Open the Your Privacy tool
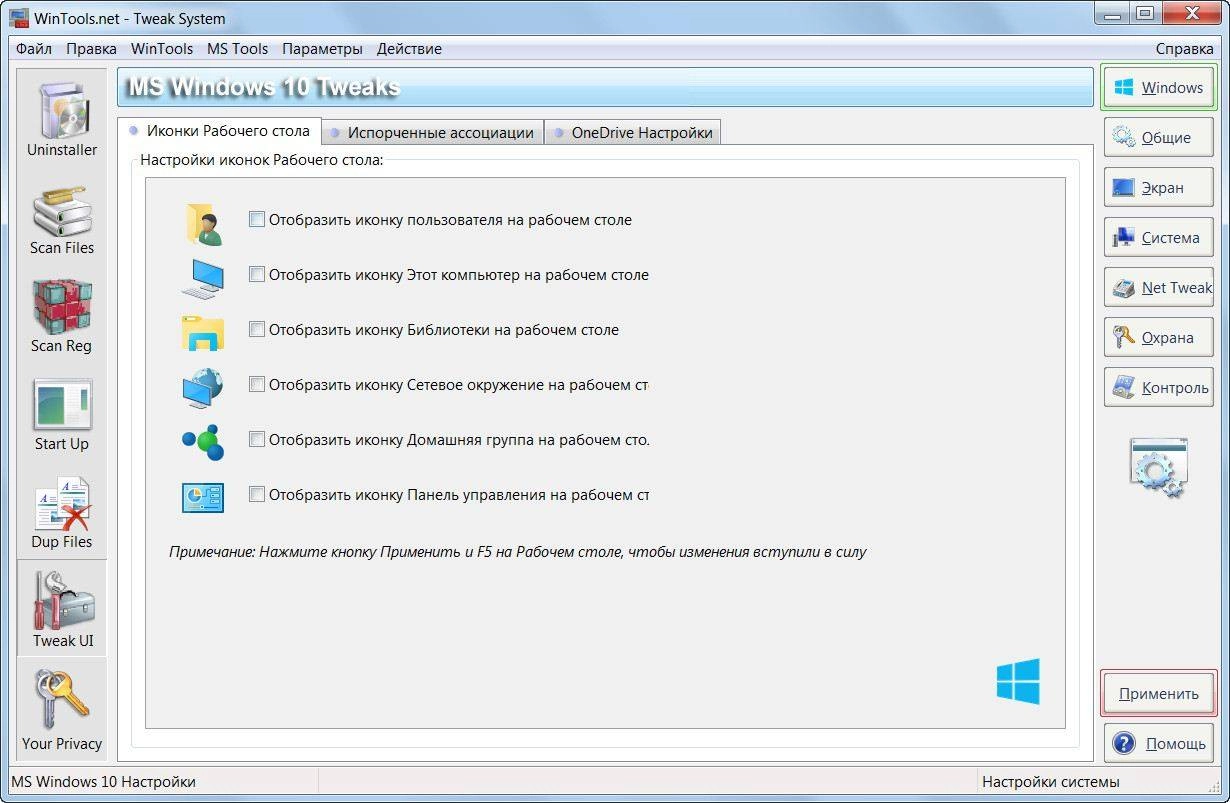Screen dimensions: 1230x803 (62, 708)
